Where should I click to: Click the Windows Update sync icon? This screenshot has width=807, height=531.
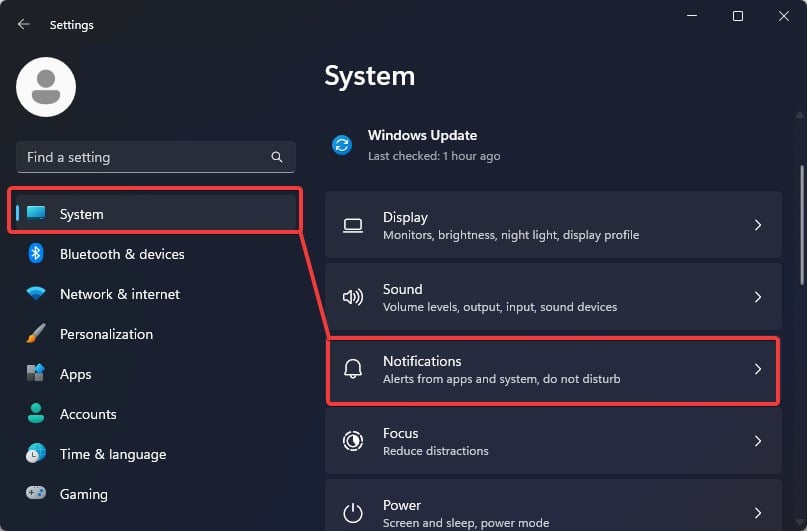coord(342,145)
